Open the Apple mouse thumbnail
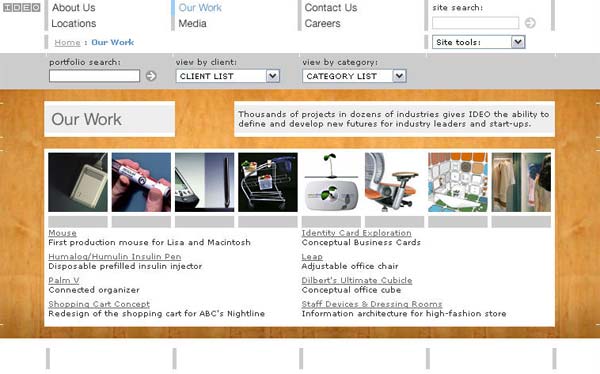Screen dimensions: 600x374 pyautogui.click(x=78, y=182)
